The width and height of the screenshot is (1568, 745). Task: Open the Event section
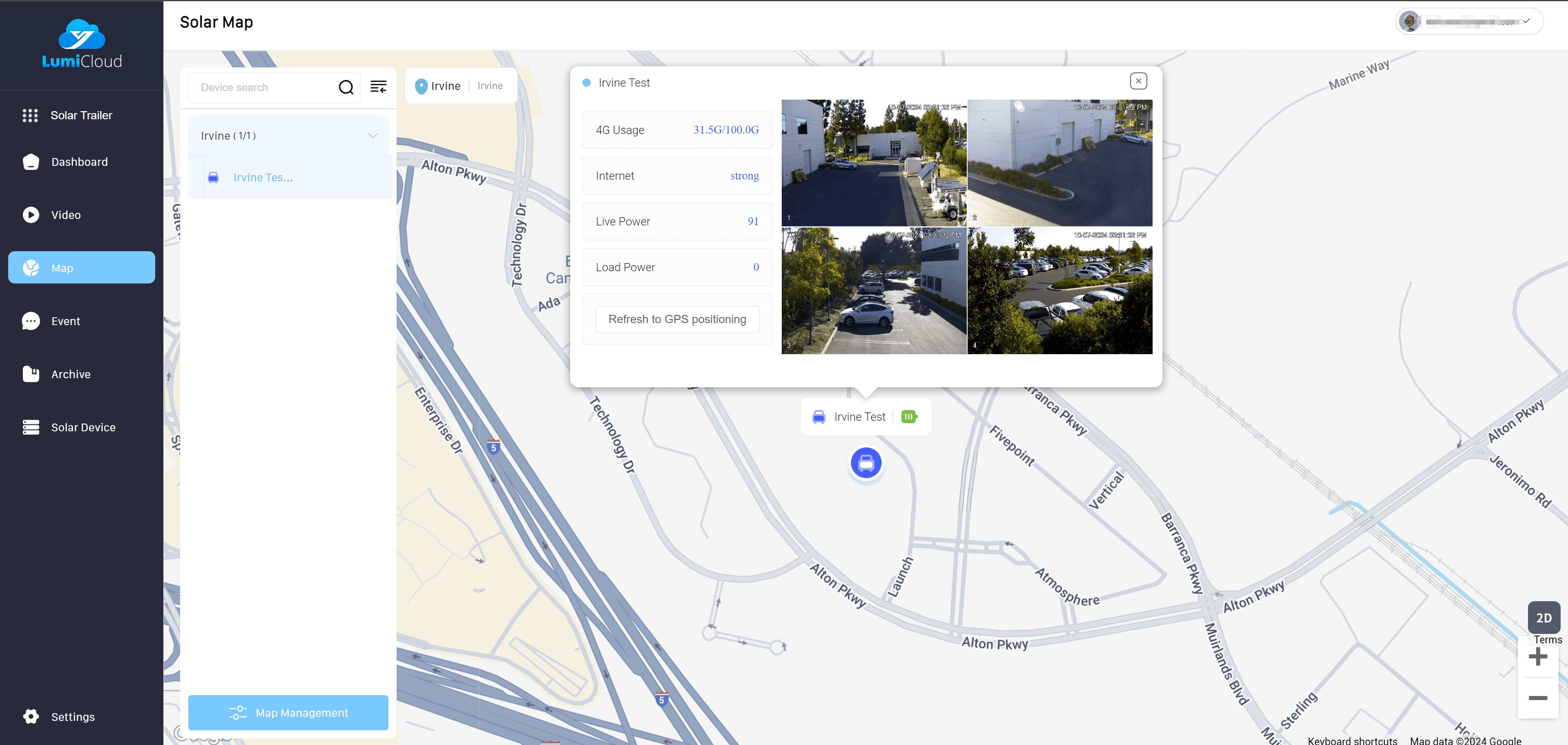[82, 321]
